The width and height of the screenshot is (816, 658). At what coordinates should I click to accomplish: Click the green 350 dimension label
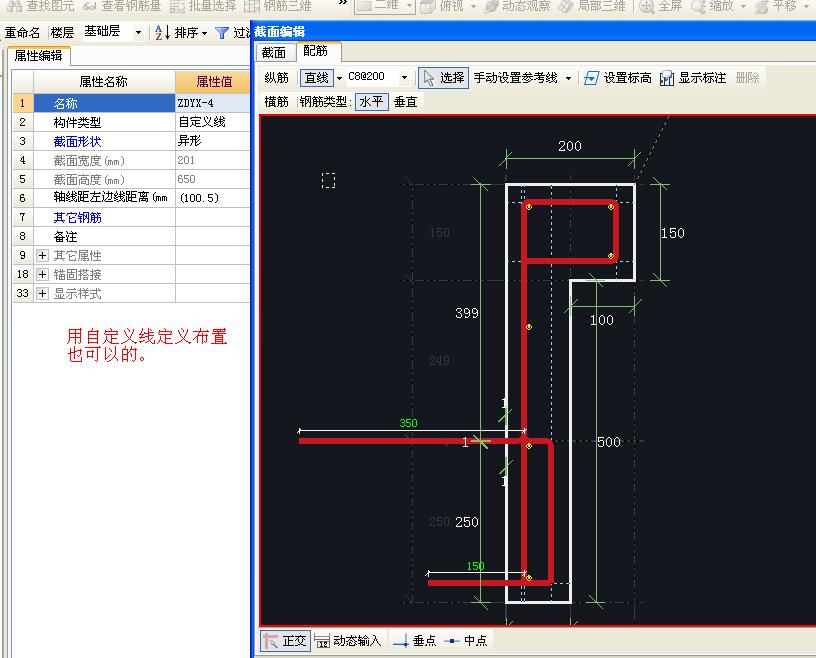tap(409, 423)
